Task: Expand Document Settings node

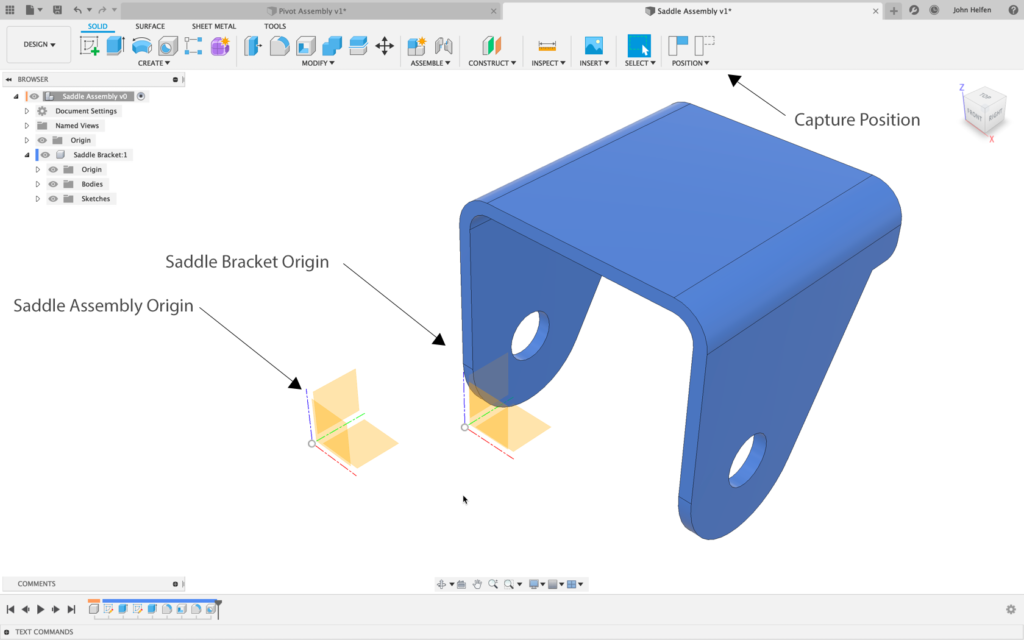Action: point(27,111)
